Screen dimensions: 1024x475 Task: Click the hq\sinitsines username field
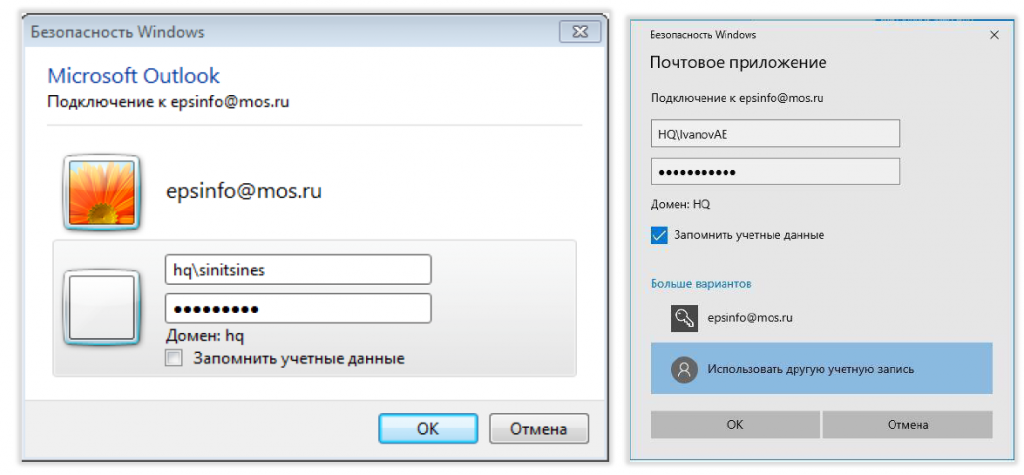297,270
